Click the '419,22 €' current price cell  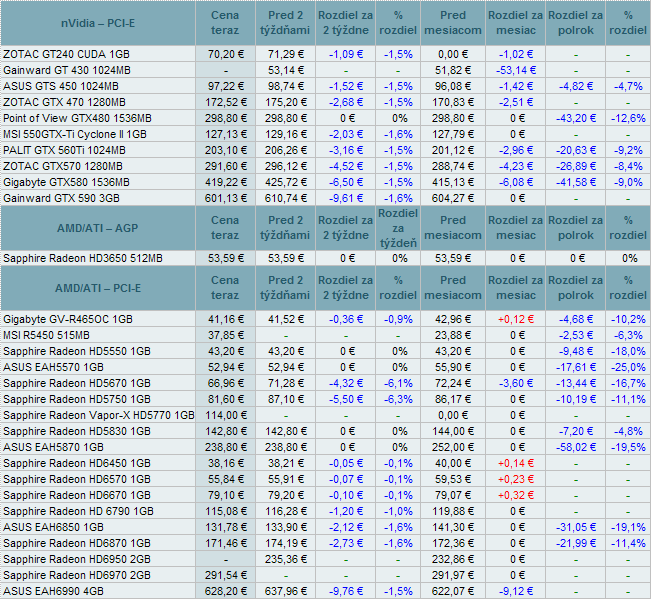pyautogui.click(x=226, y=182)
